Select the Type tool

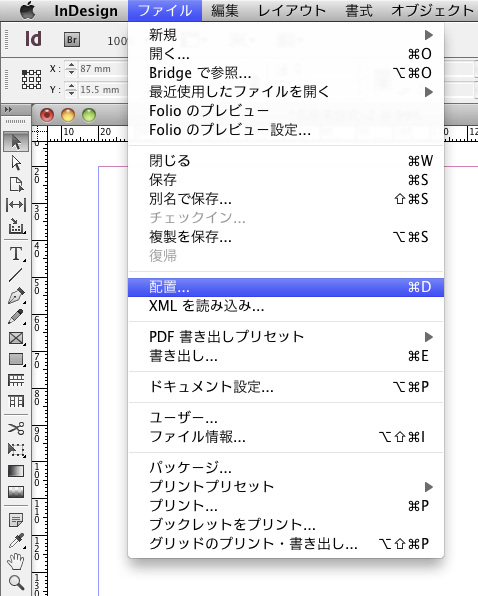tap(16, 254)
